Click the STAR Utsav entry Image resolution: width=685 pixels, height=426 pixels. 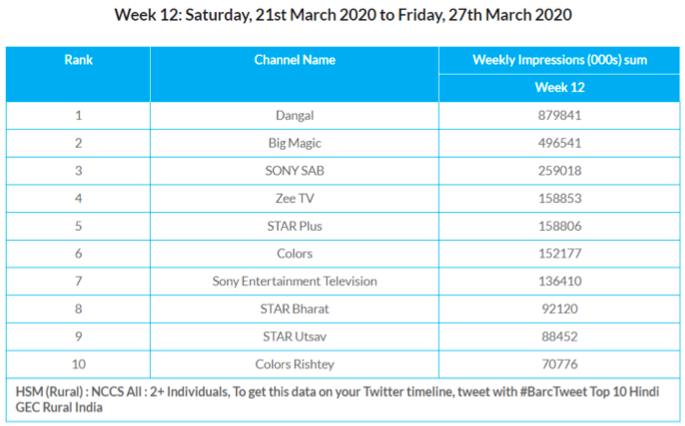click(x=294, y=336)
